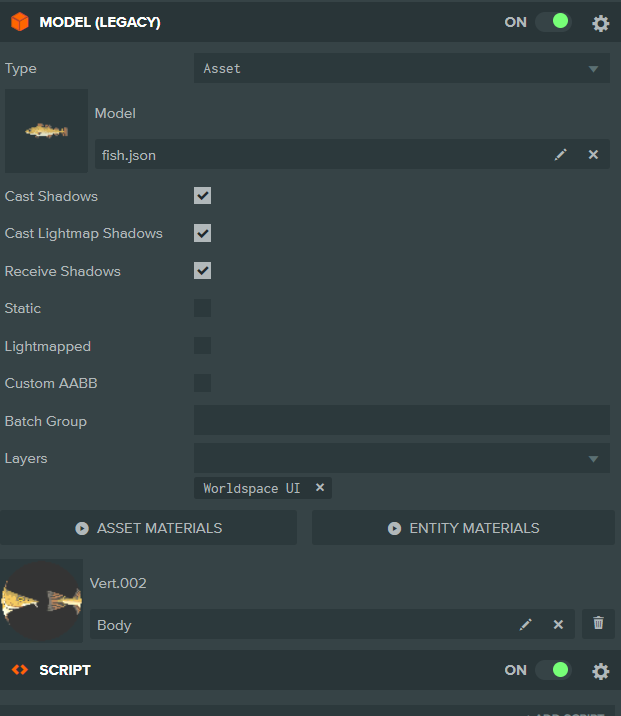Click the orange Model component cube icon

pos(20,22)
